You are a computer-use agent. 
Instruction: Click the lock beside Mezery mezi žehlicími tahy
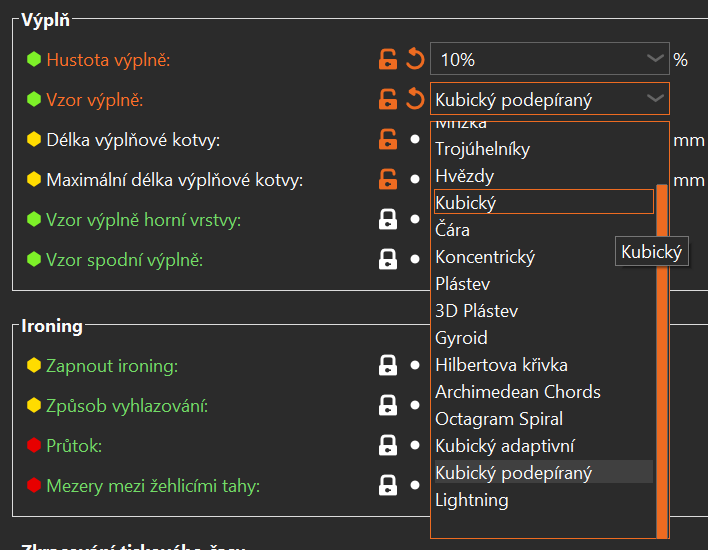(387, 486)
